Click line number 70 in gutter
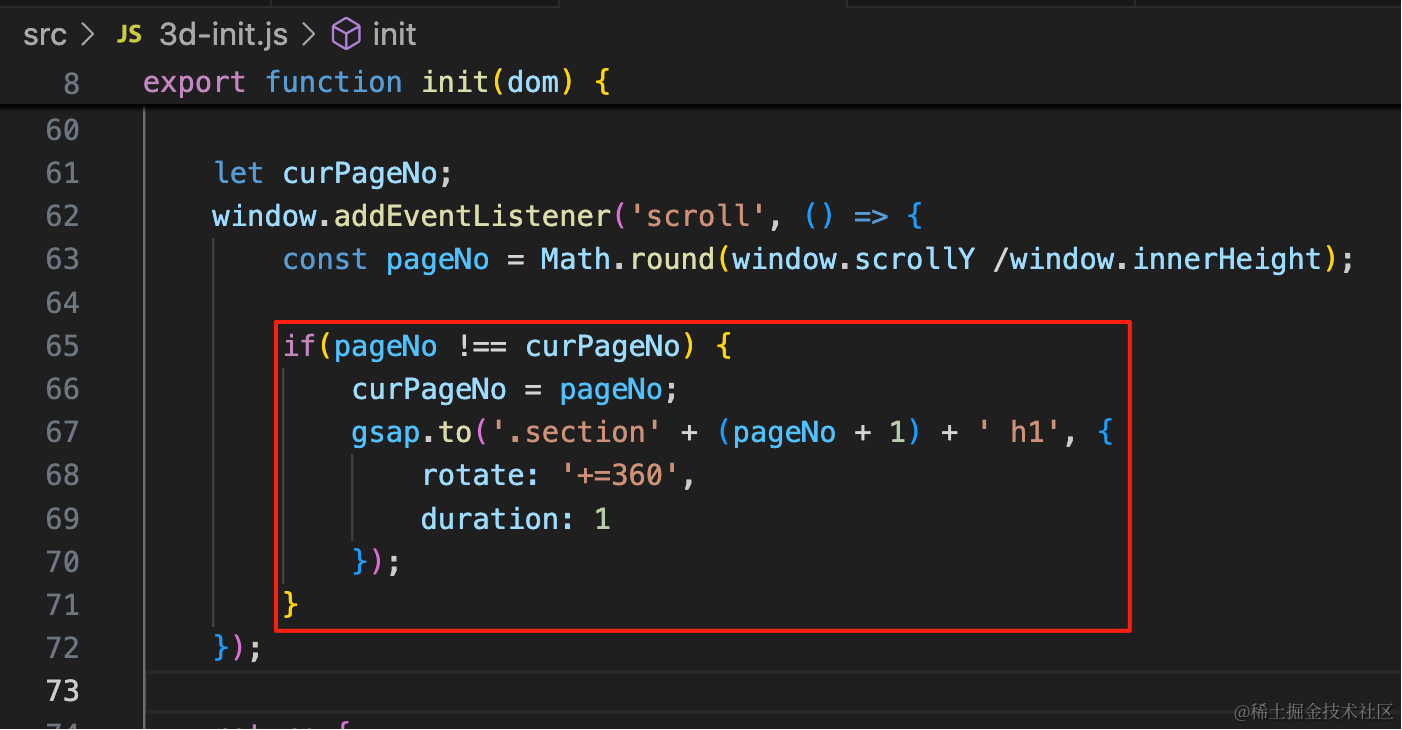 click(x=63, y=562)
